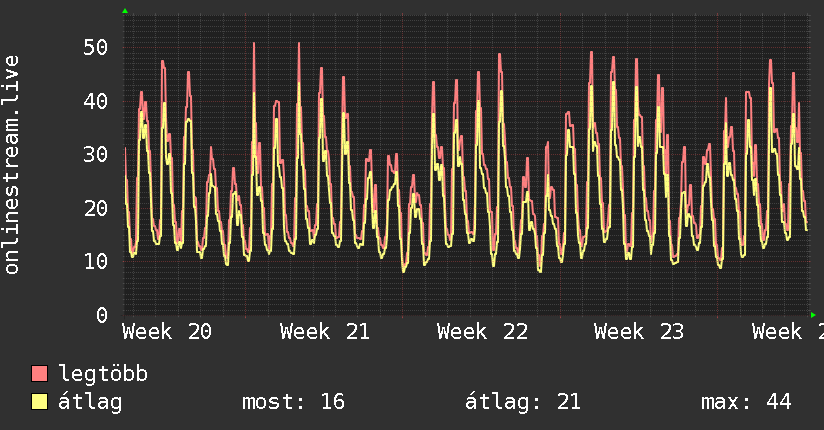Click the 10 value on y-axis
This screenshot has width=824, height=430.
point(96,261)
